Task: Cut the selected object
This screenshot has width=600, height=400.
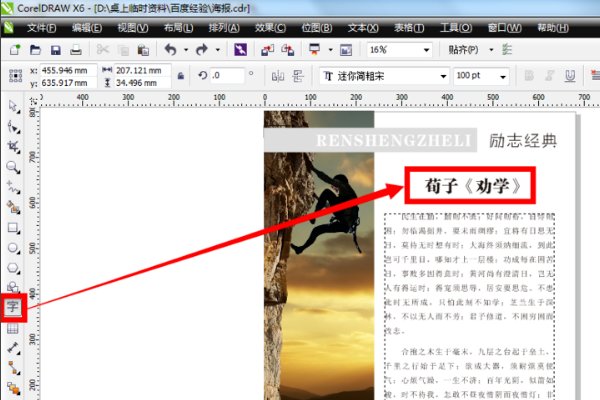Action: pos(103,49)
